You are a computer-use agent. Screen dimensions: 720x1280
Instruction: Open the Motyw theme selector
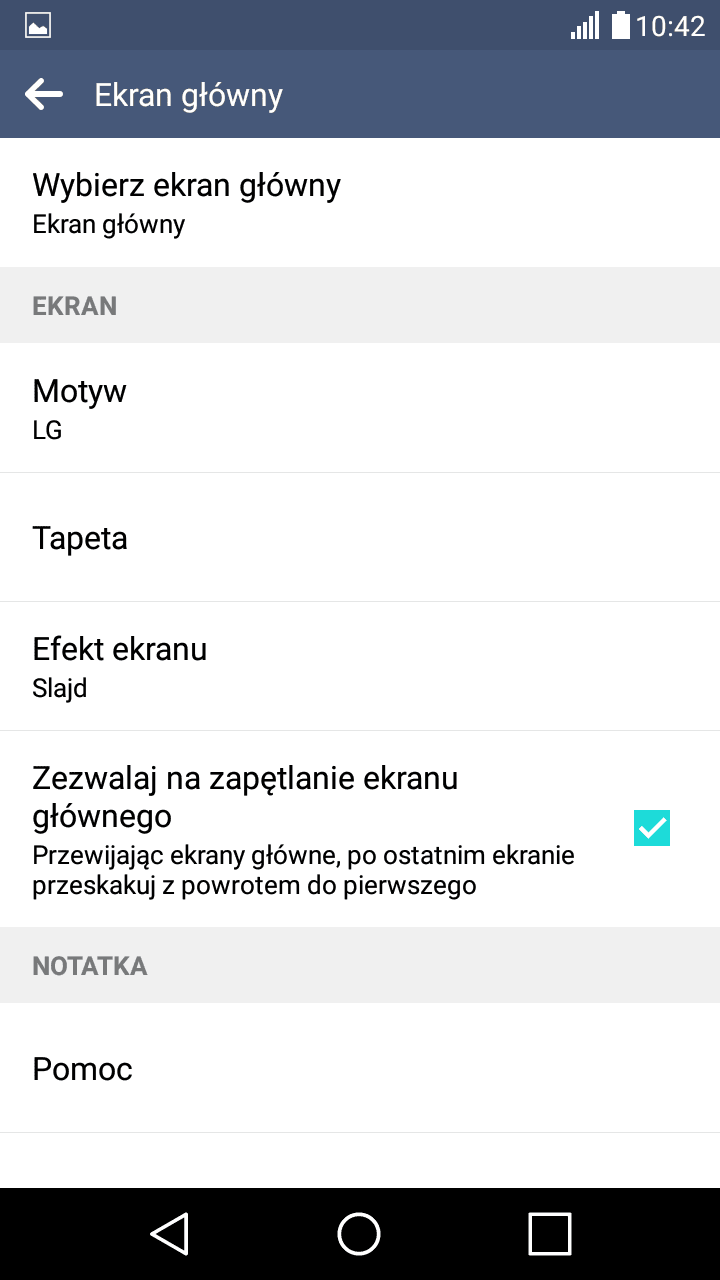[360, 408]
